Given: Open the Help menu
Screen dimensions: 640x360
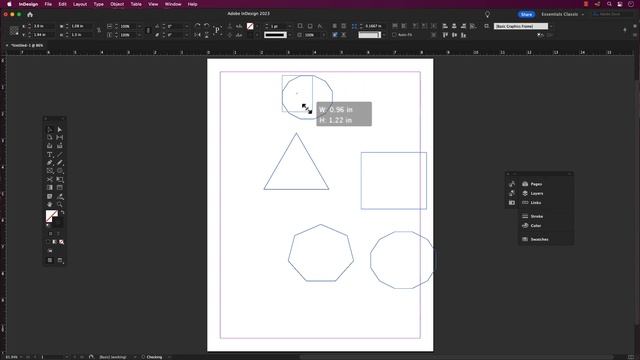Looking at the screenshot, I should point(193,4).
